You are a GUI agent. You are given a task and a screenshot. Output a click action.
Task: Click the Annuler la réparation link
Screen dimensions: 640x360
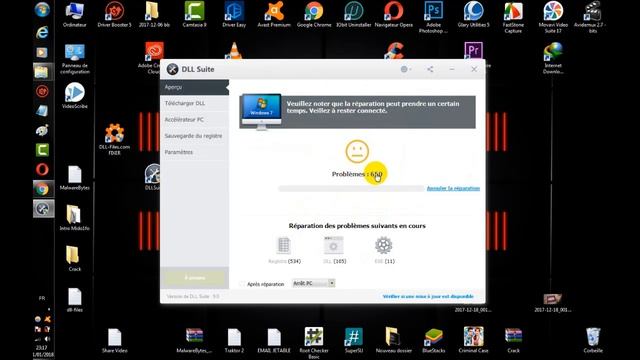pos(453,188)
